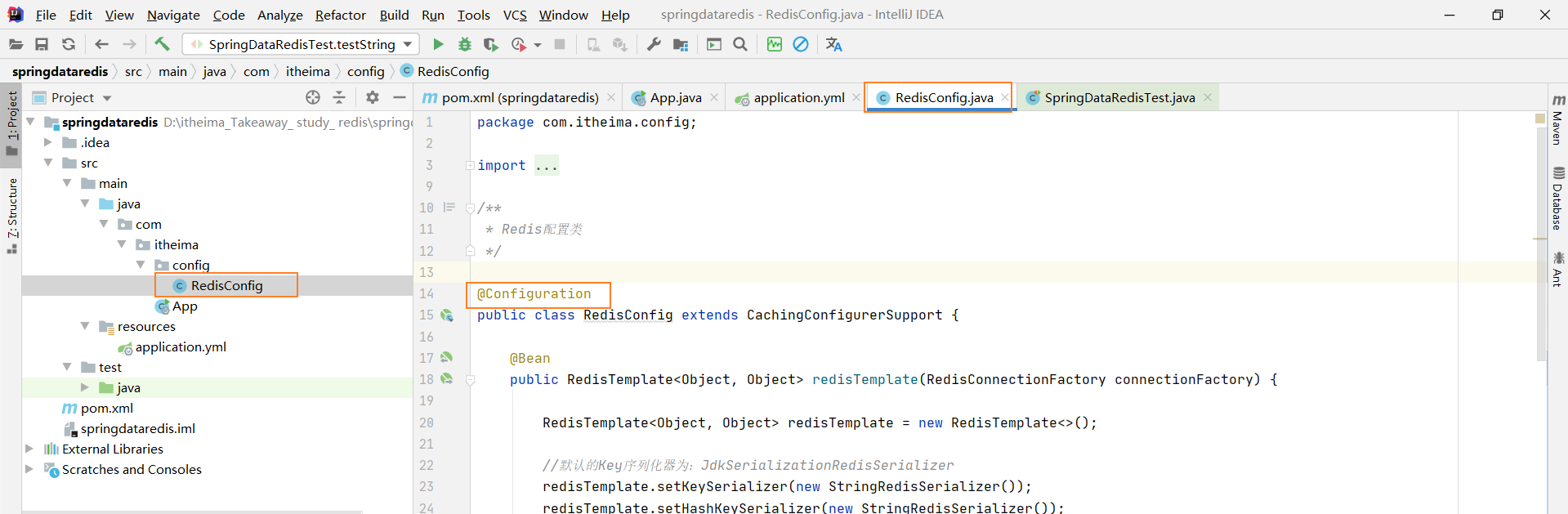Expand Scratches and Consoles node
The image size is (1568, 514).
click(29, 469)
